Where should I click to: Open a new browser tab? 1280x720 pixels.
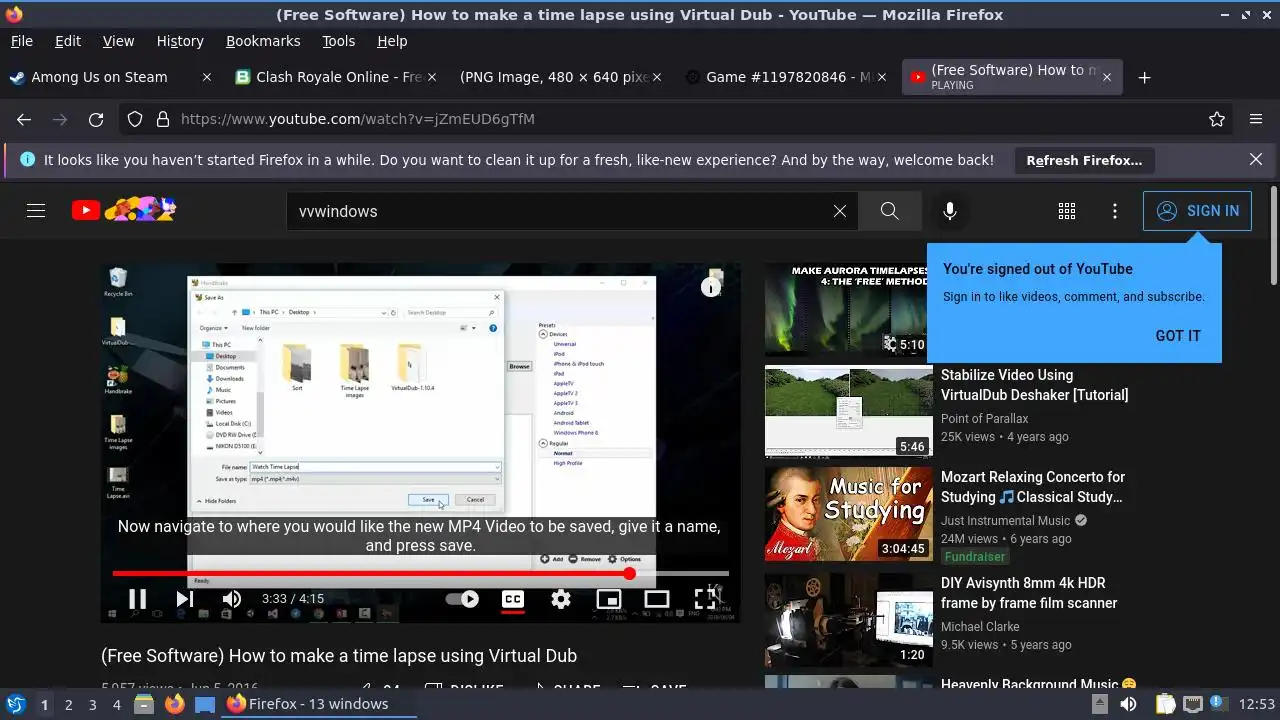click(1145, 77)
